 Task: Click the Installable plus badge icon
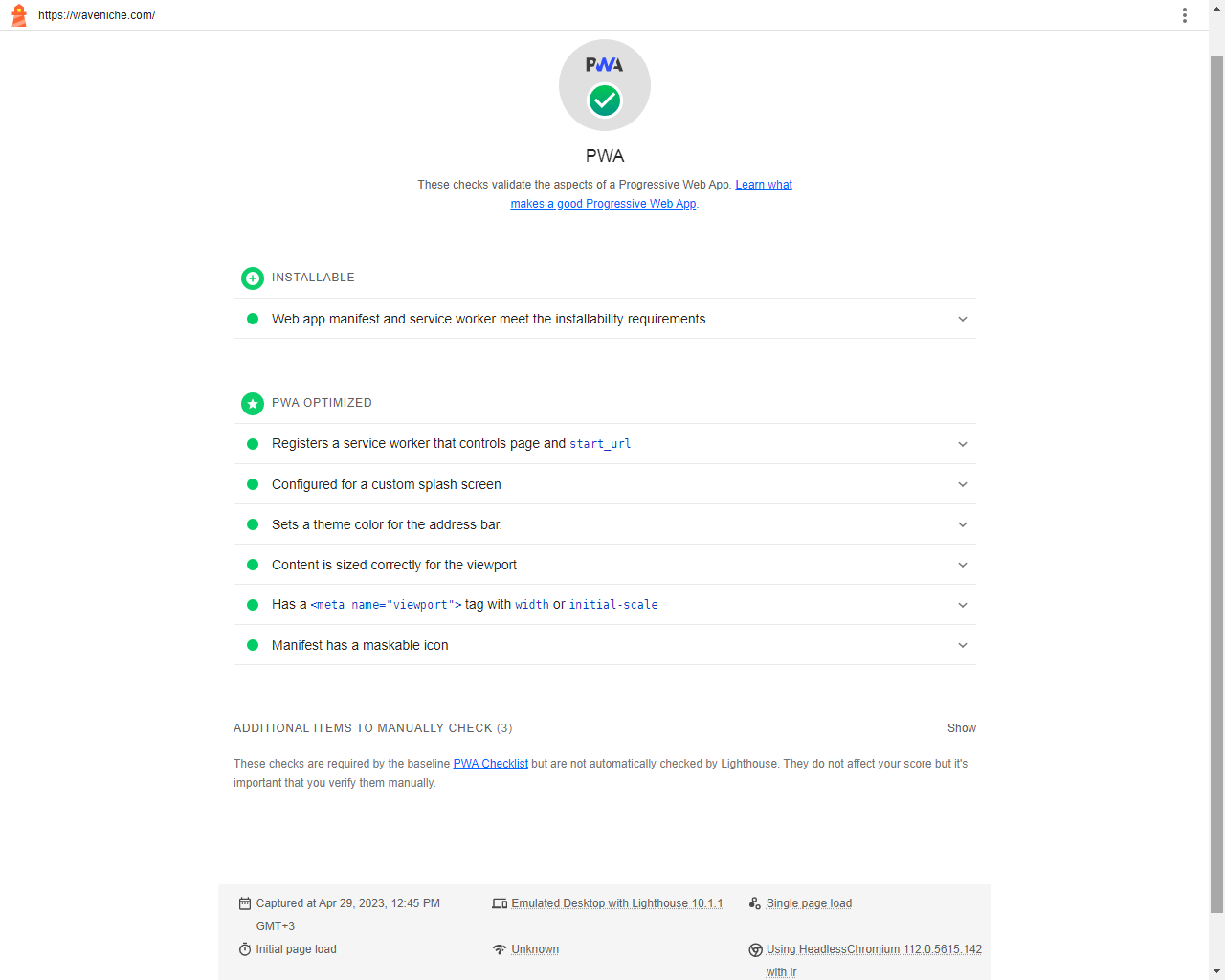[252, 278]
